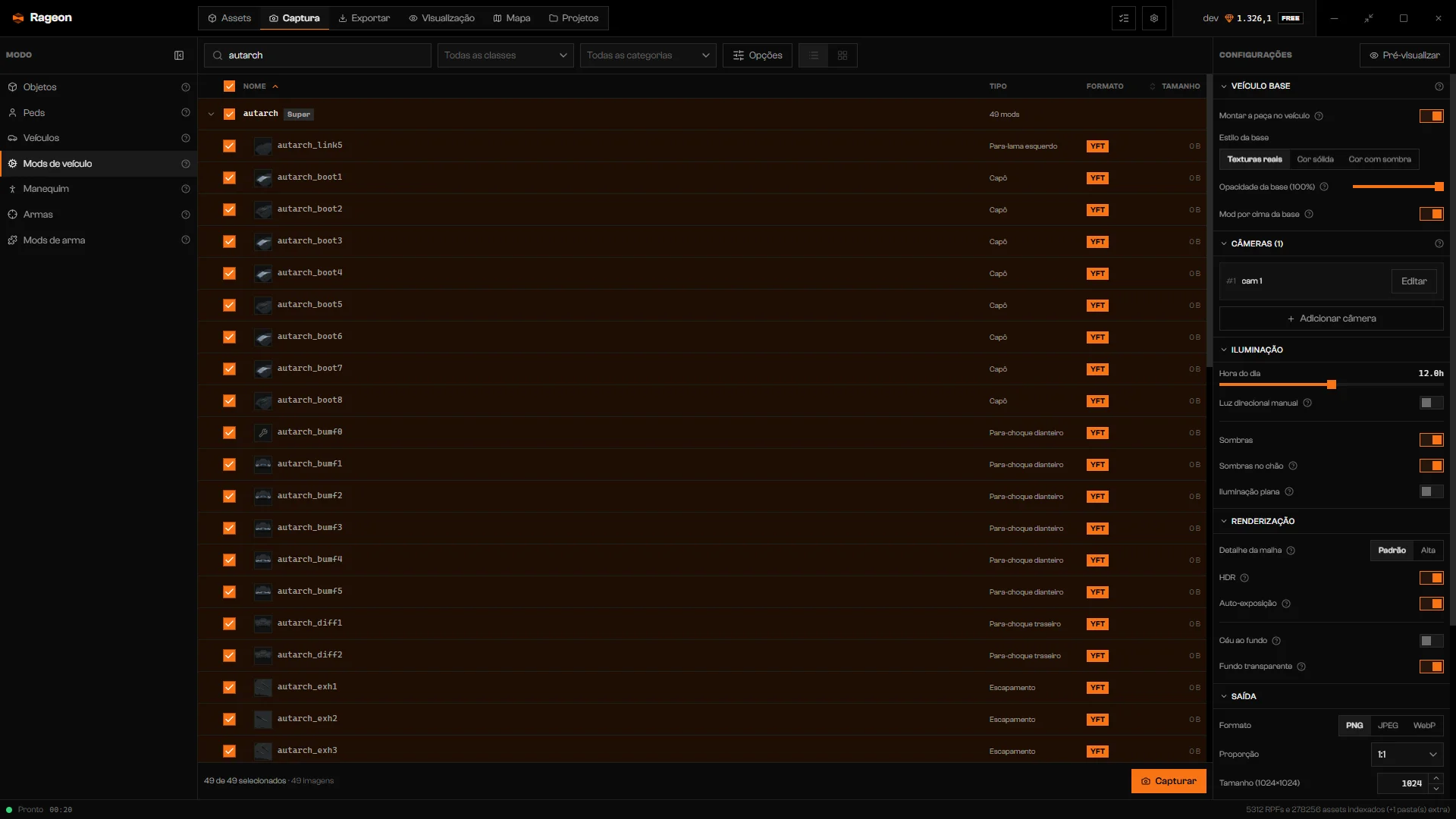Screen dimensions: 1456x819
Task: Edit cam 1 with Editar button
Action: coord(1414,281)
